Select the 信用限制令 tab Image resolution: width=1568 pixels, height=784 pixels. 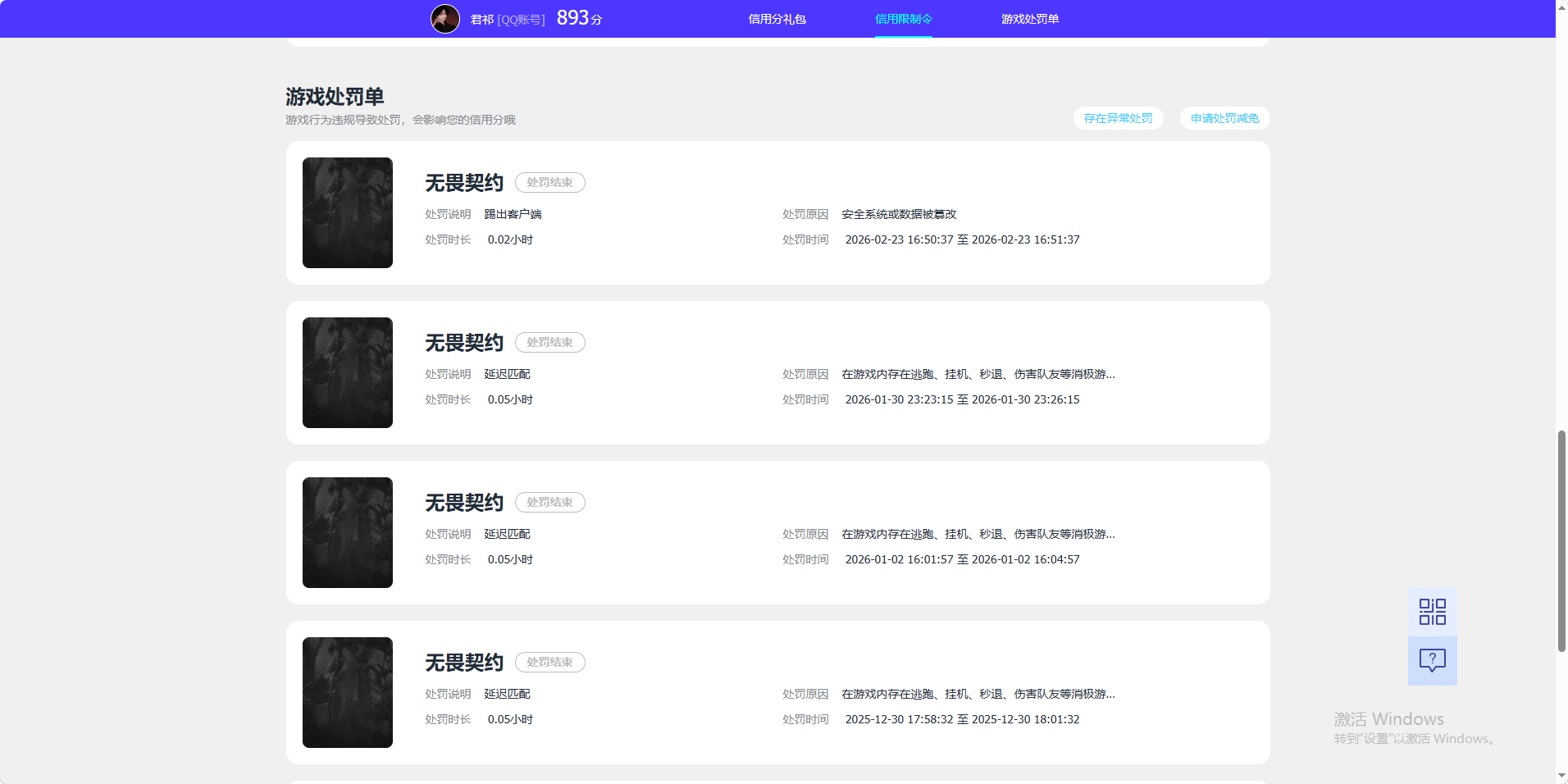[902, 18]
